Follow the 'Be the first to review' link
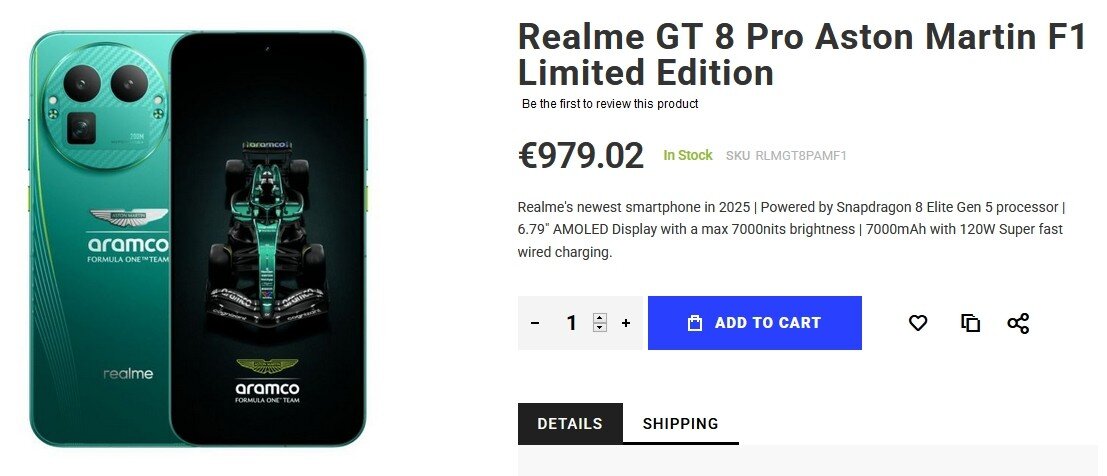This screenshot has height=476, width=1107. coord(610,104)
